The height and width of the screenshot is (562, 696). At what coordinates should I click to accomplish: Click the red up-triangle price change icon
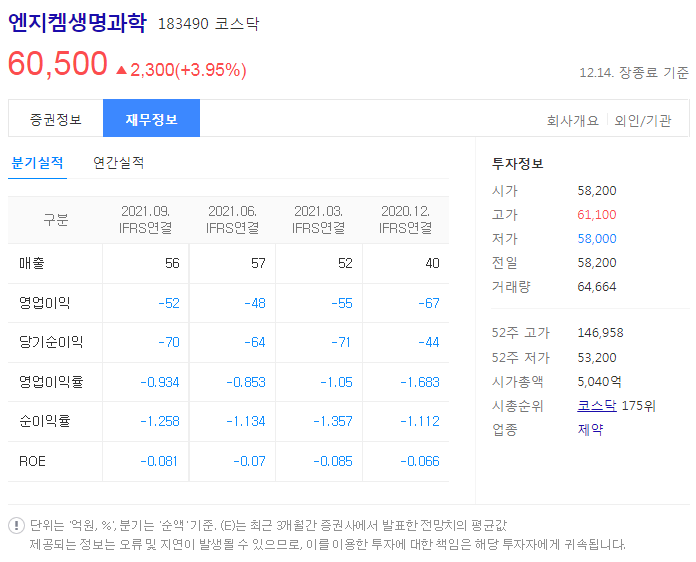click(121, 70)
